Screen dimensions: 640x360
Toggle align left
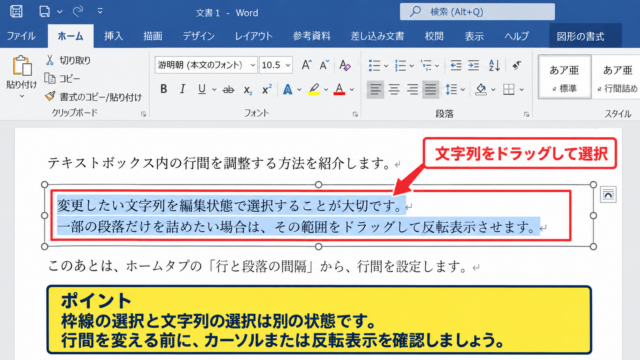pyautogui.click(x=375, y=89)
